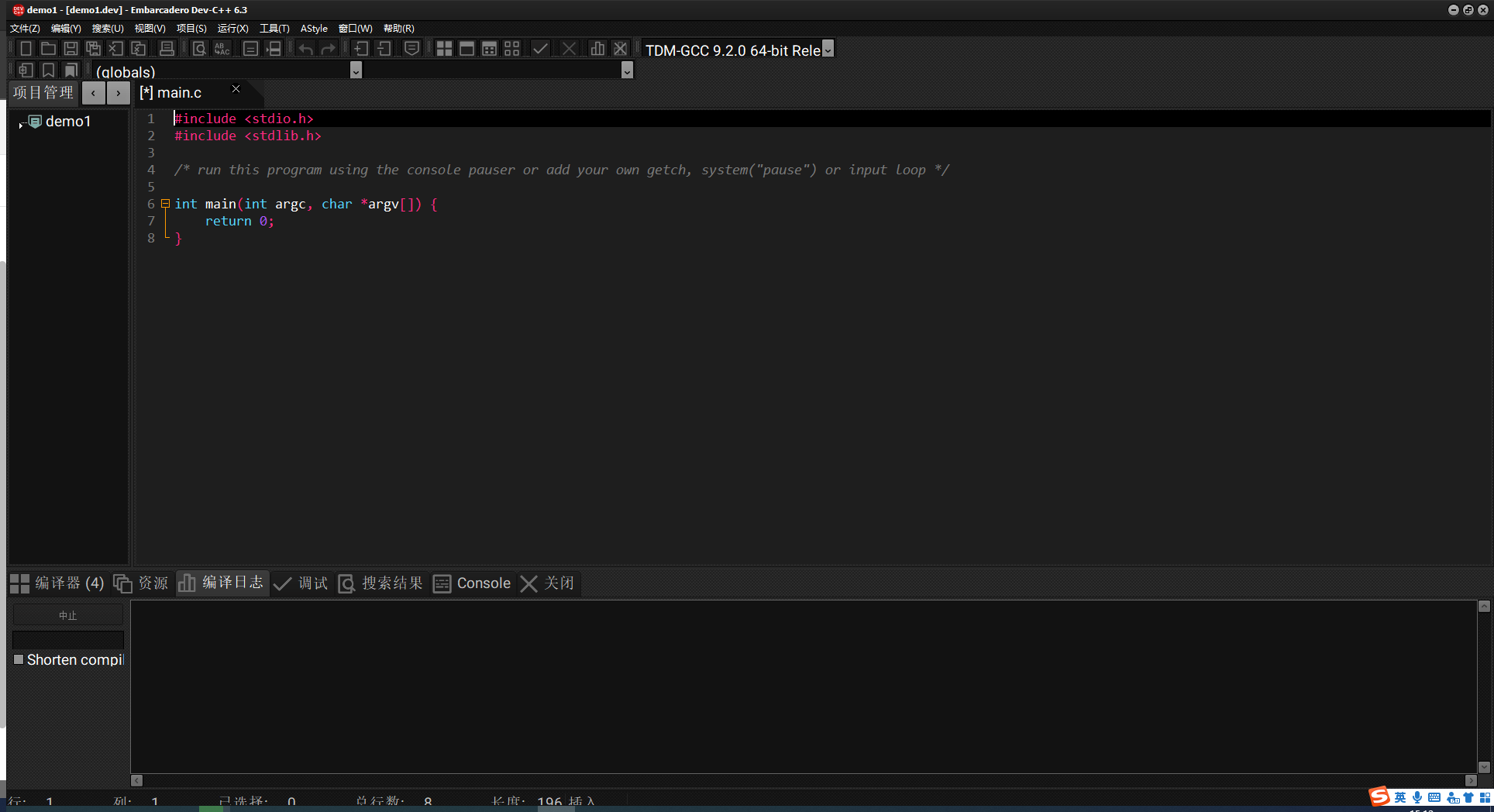1494x812 pixels.
Task: Open the 运行(X) menu
Action: click(x=232, y=28)
